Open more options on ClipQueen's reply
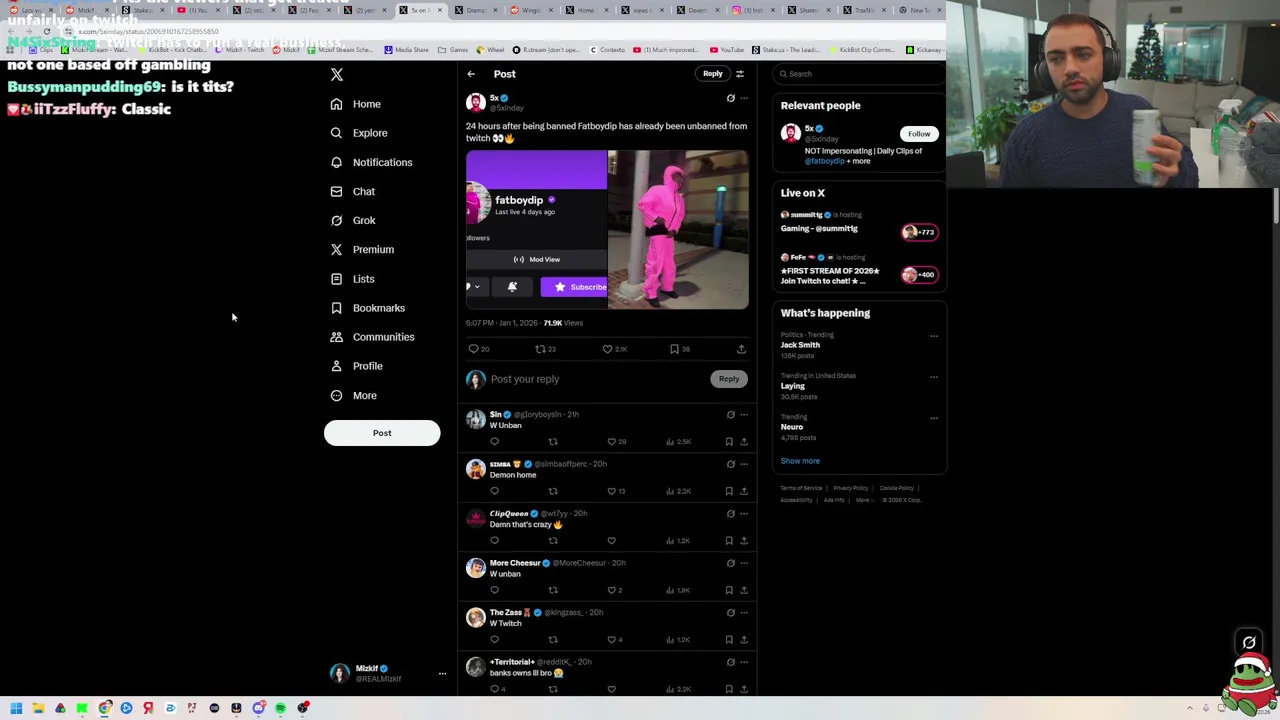This screenshot has height=720, width=1280. point(743,514)
